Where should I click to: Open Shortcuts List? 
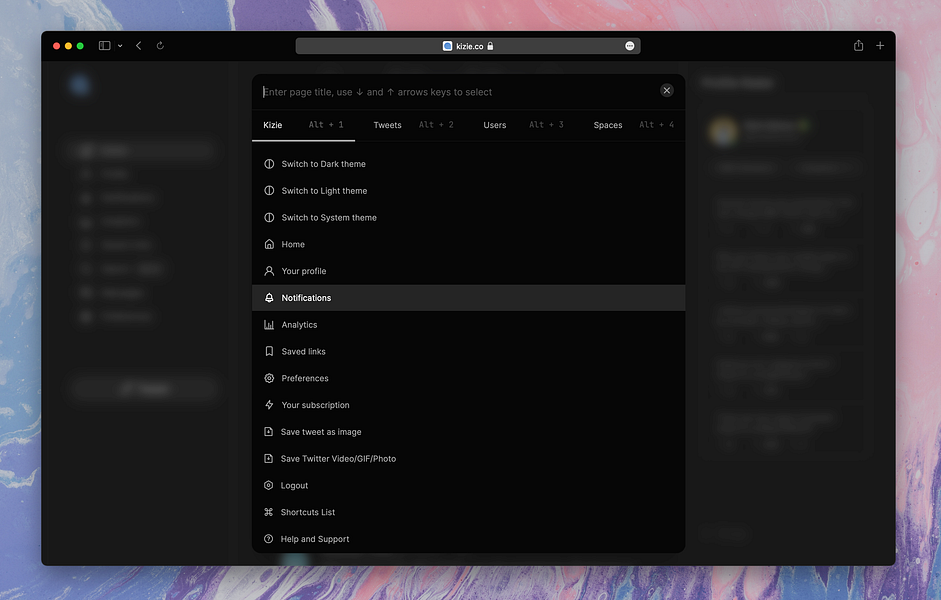[468, 512]
